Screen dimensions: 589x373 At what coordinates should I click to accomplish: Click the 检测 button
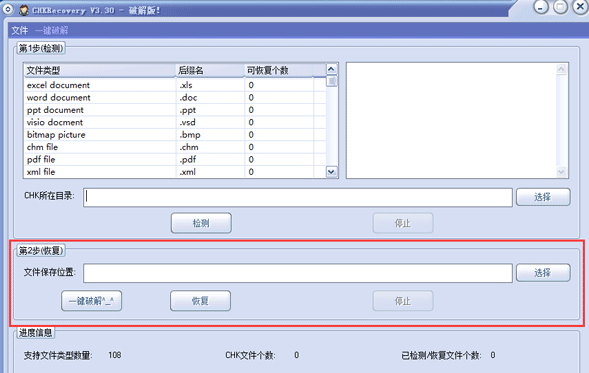coord(201,223)
